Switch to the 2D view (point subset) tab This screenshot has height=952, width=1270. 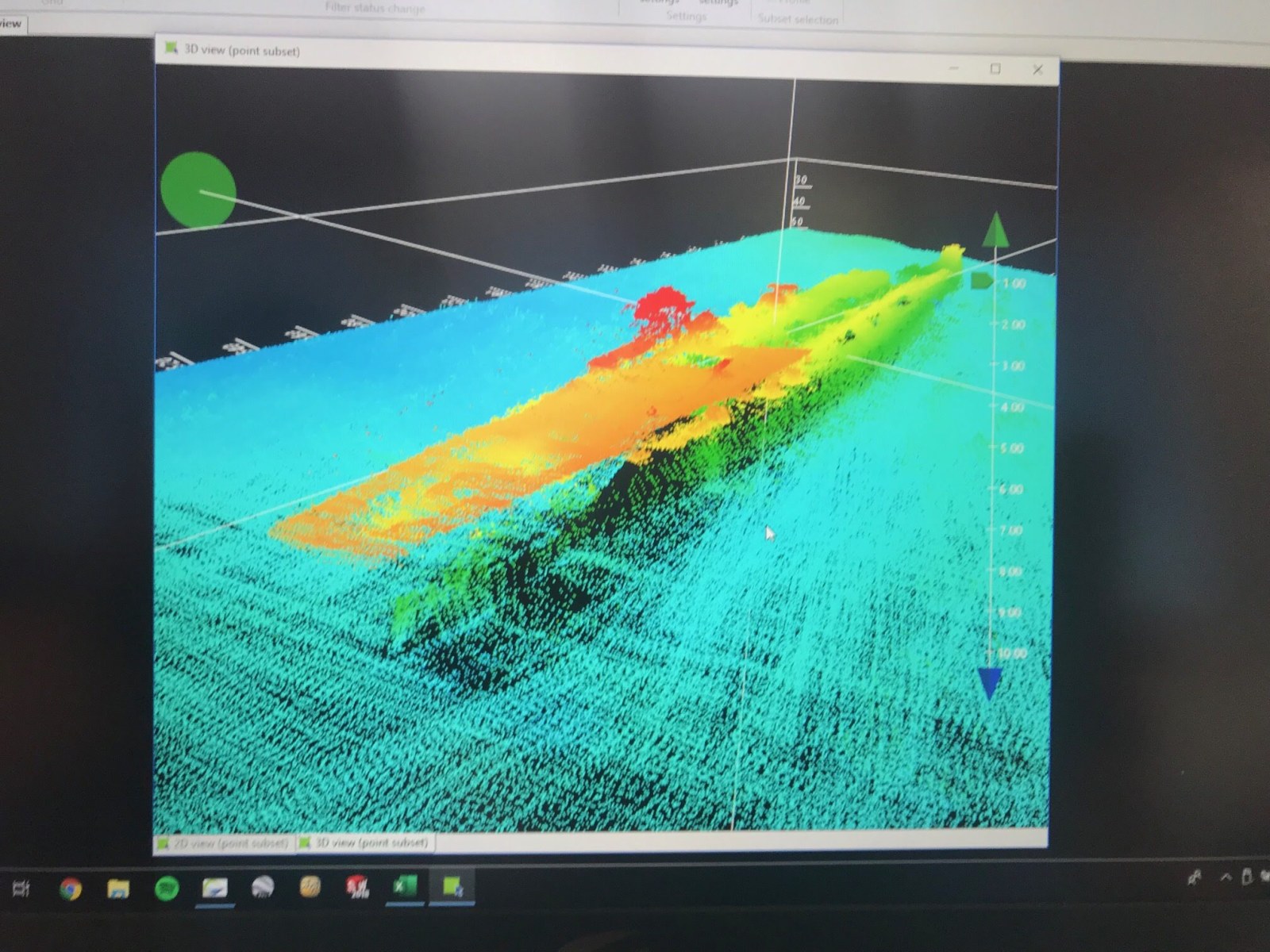coord(224,843)
